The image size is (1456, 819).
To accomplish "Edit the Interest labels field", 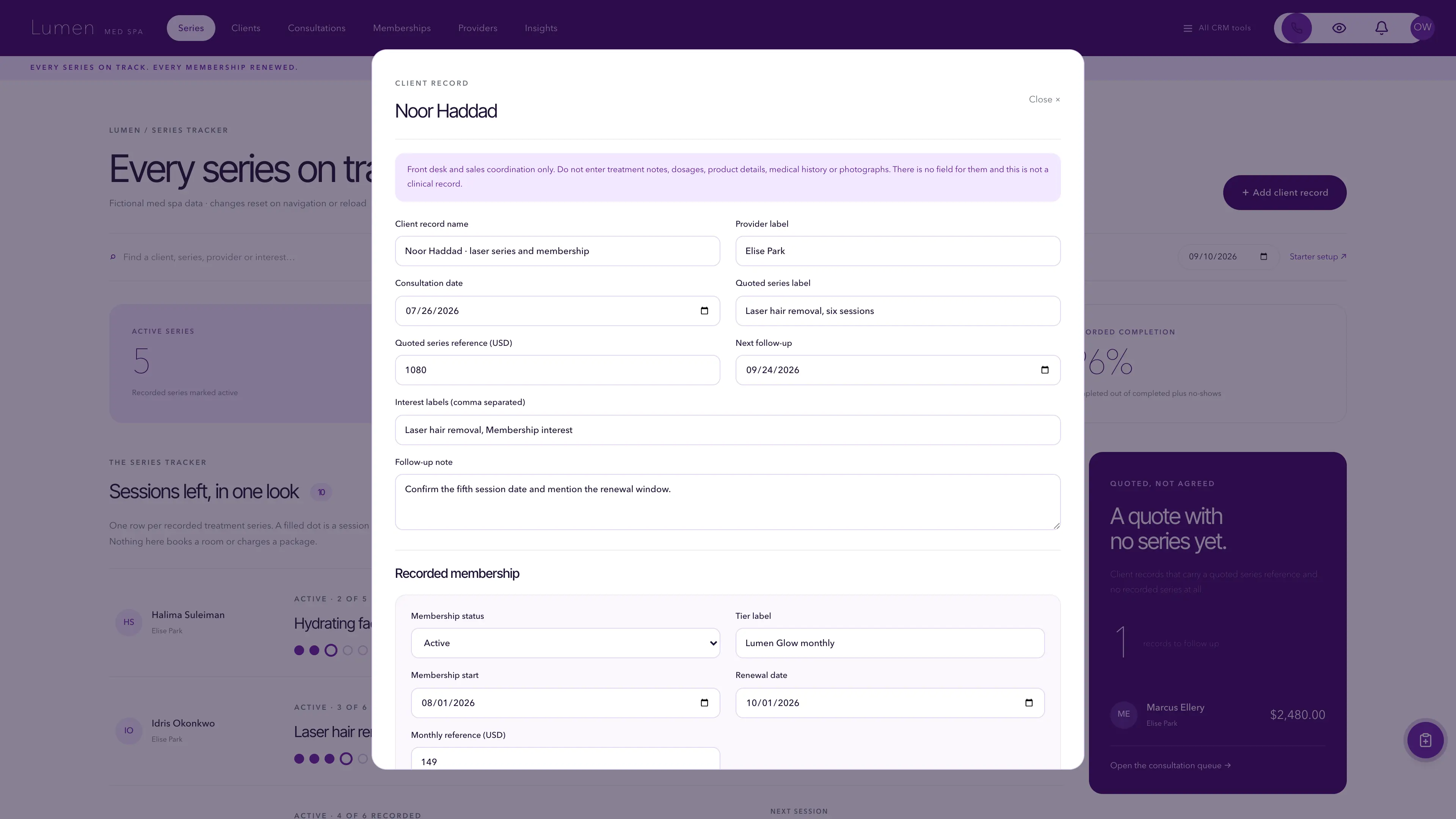I will 728,430.
